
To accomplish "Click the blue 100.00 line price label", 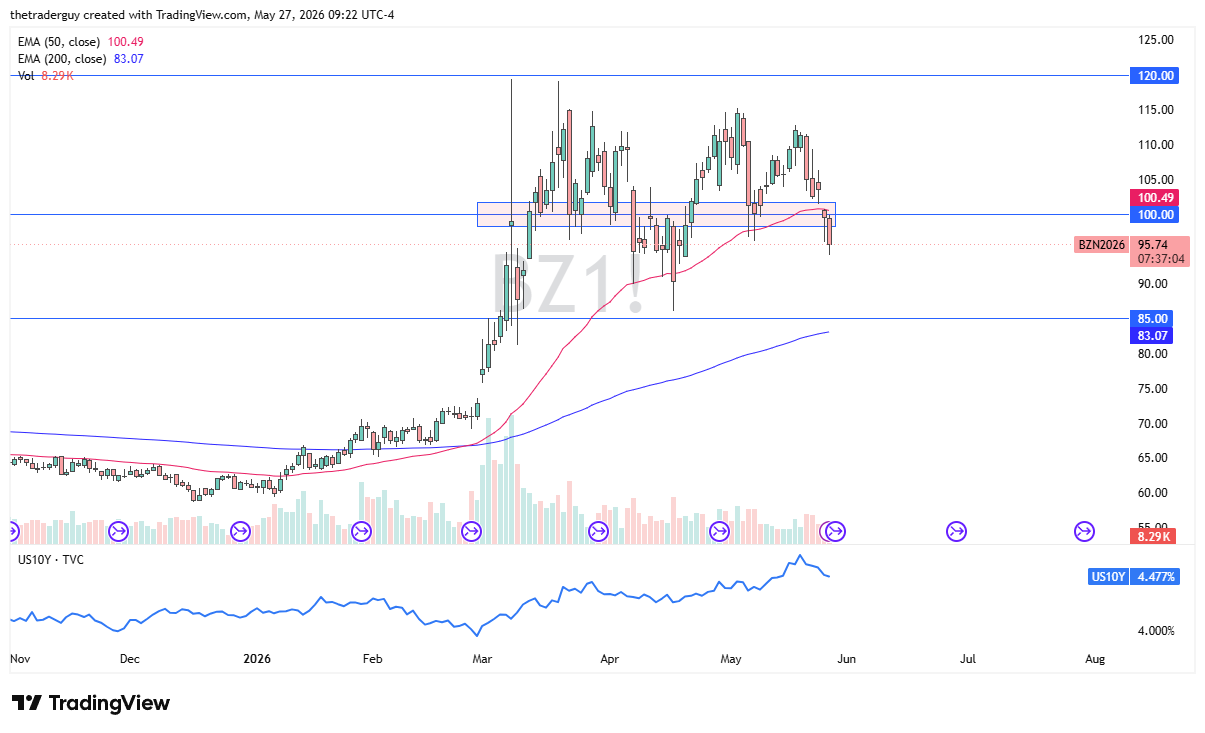I will pyautogui.click(x=1153, y=215).
